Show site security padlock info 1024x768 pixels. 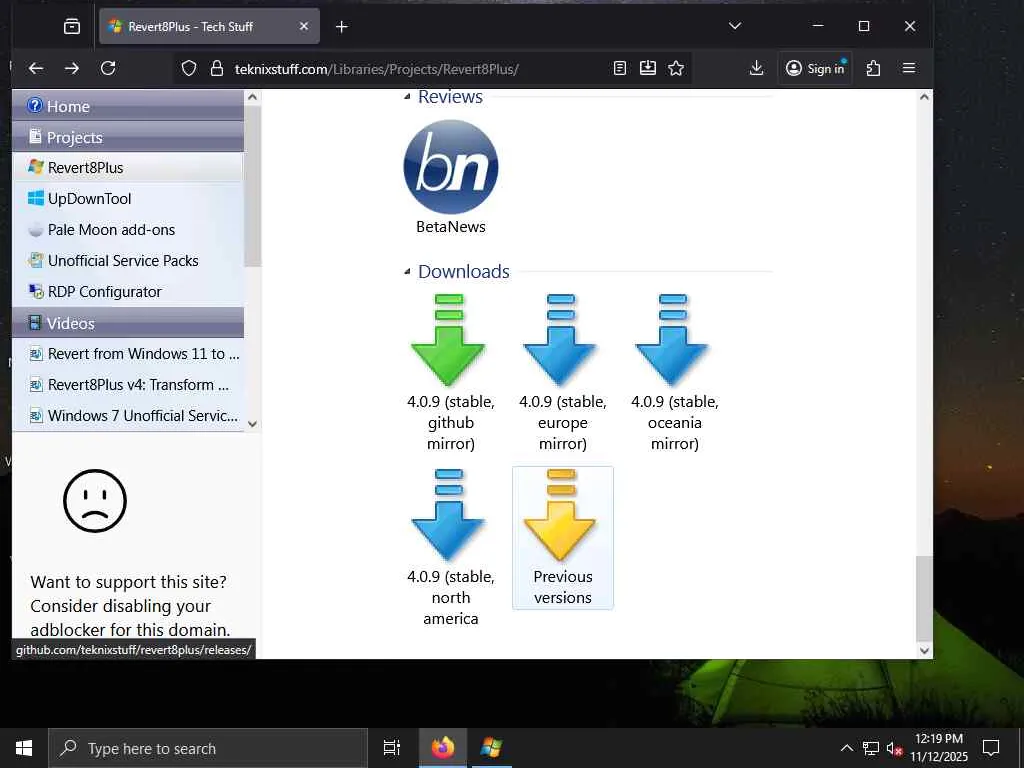point(217,69)
